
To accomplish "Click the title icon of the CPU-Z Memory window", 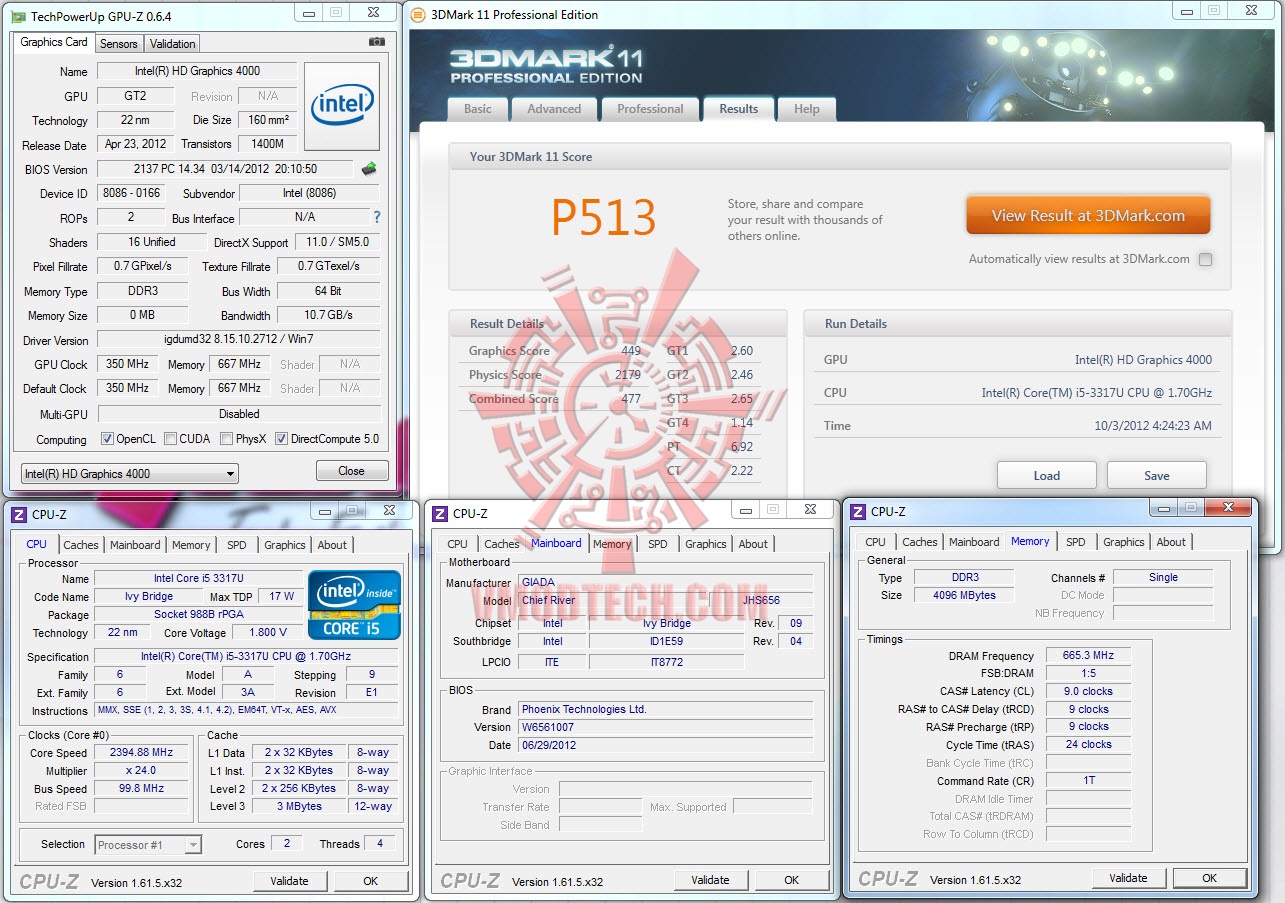I will [858, 512].
